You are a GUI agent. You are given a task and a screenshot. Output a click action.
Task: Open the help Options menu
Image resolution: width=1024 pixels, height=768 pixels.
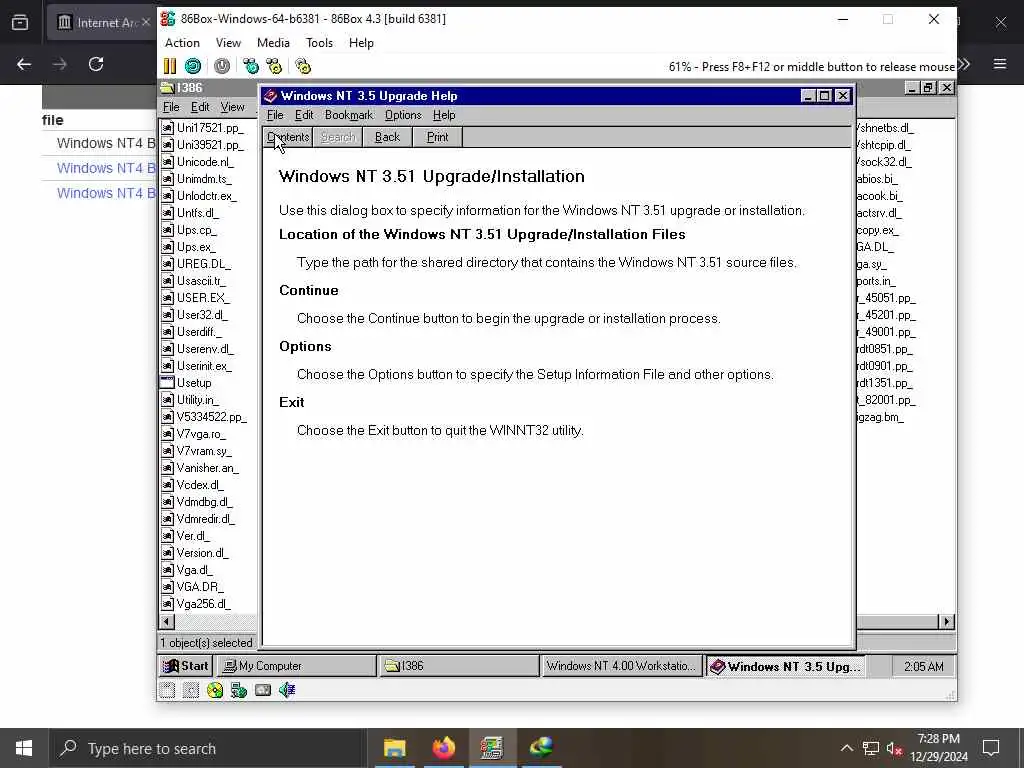[x=403, y=115]
